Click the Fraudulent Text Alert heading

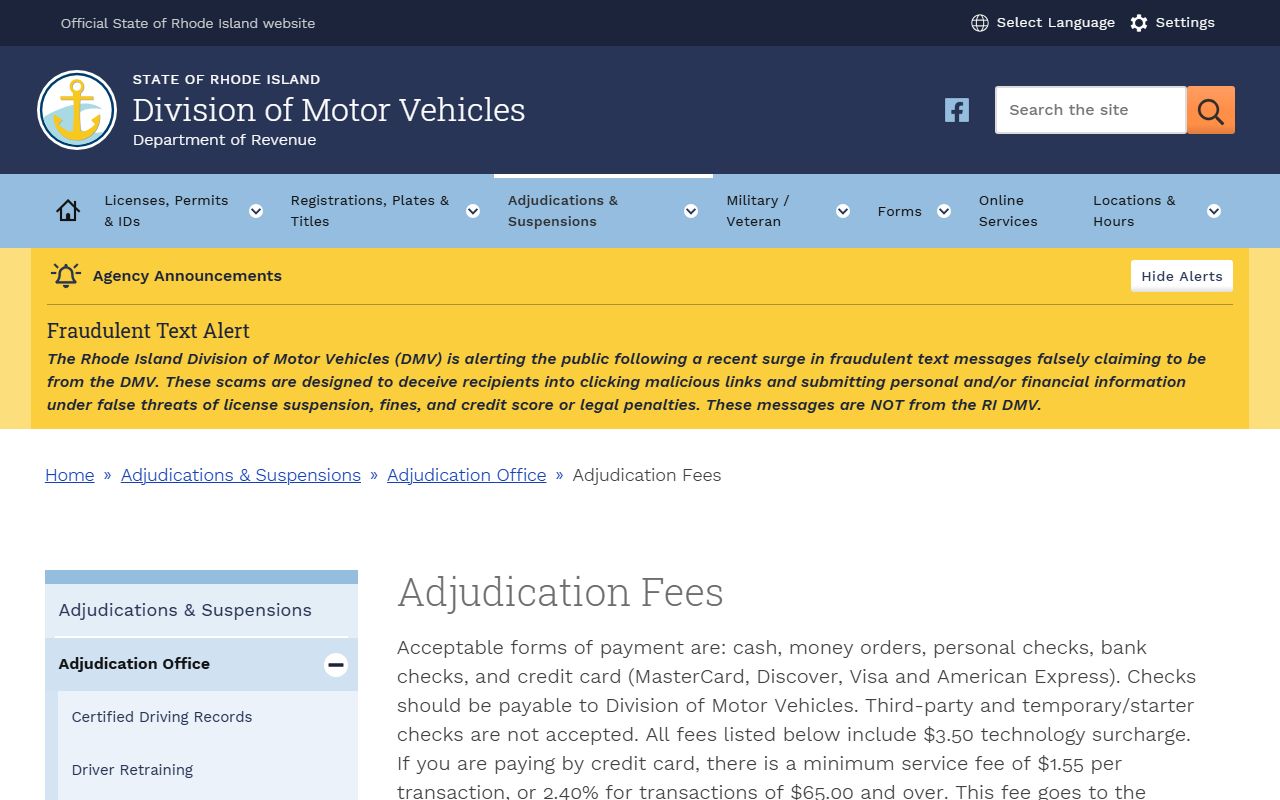click(x=148, y=331)
